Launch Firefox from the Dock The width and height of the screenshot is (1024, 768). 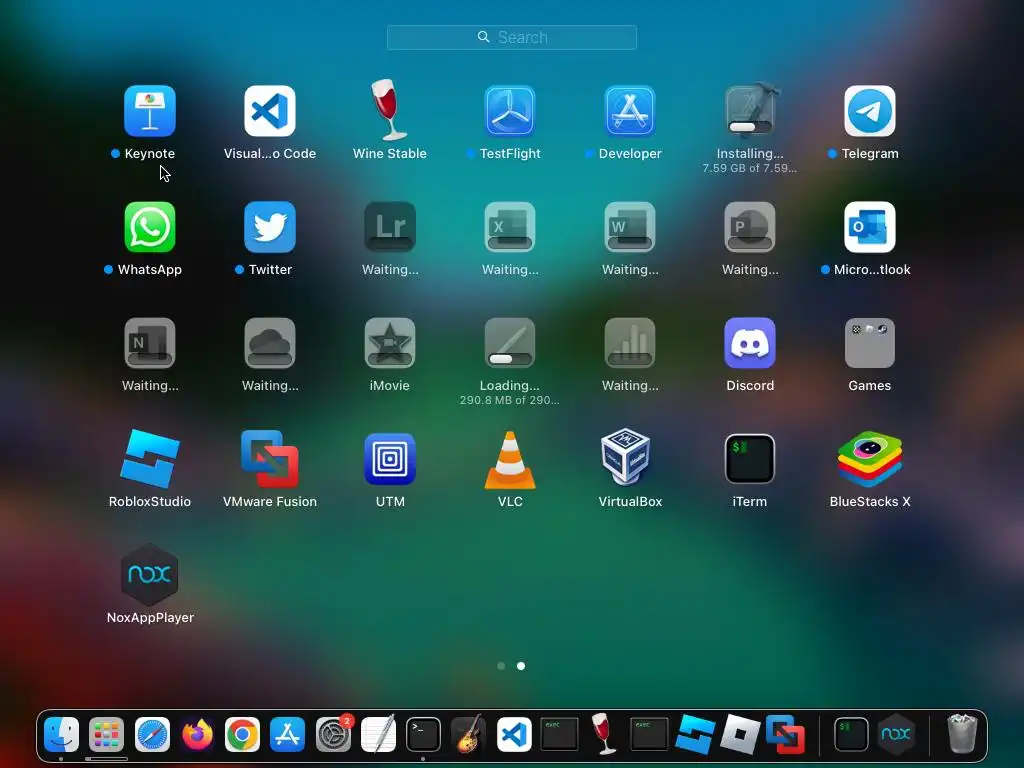coord(197,735)
